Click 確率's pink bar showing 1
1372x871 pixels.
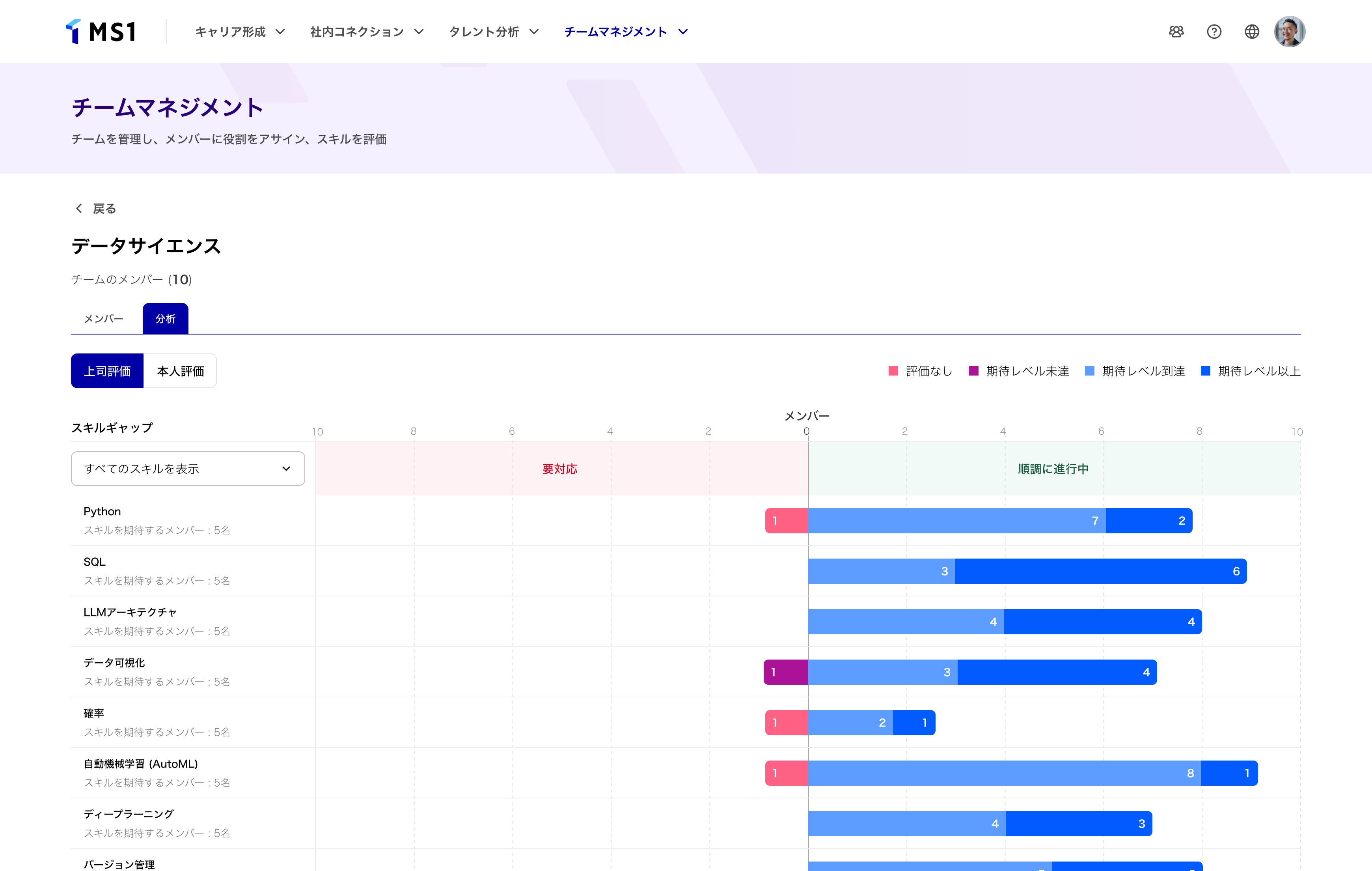[786, 723]
